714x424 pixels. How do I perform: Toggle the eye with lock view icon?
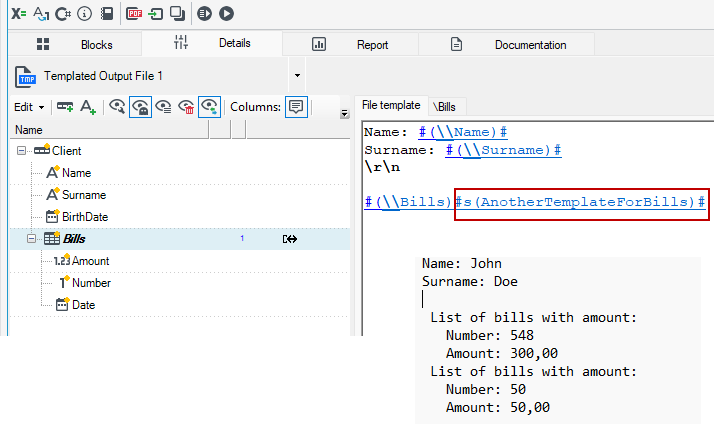tap(140, 107)
